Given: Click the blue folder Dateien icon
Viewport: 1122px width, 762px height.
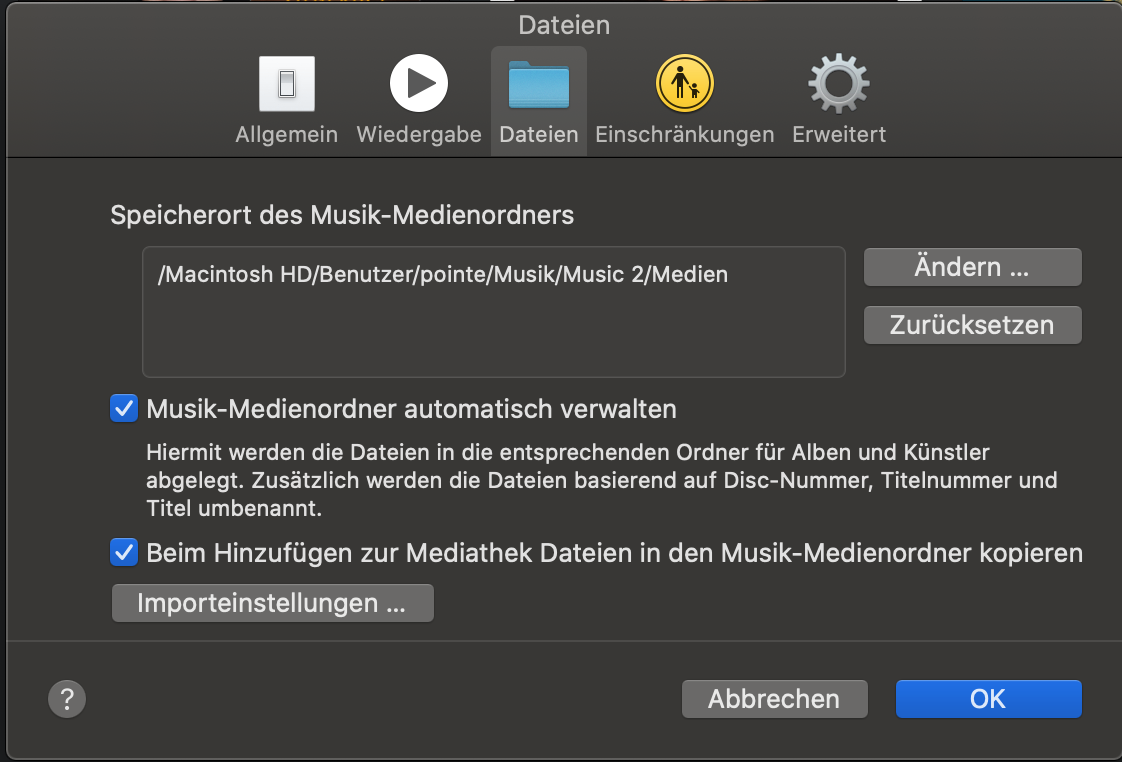Looking at the screenshot, I should point(539,84).
